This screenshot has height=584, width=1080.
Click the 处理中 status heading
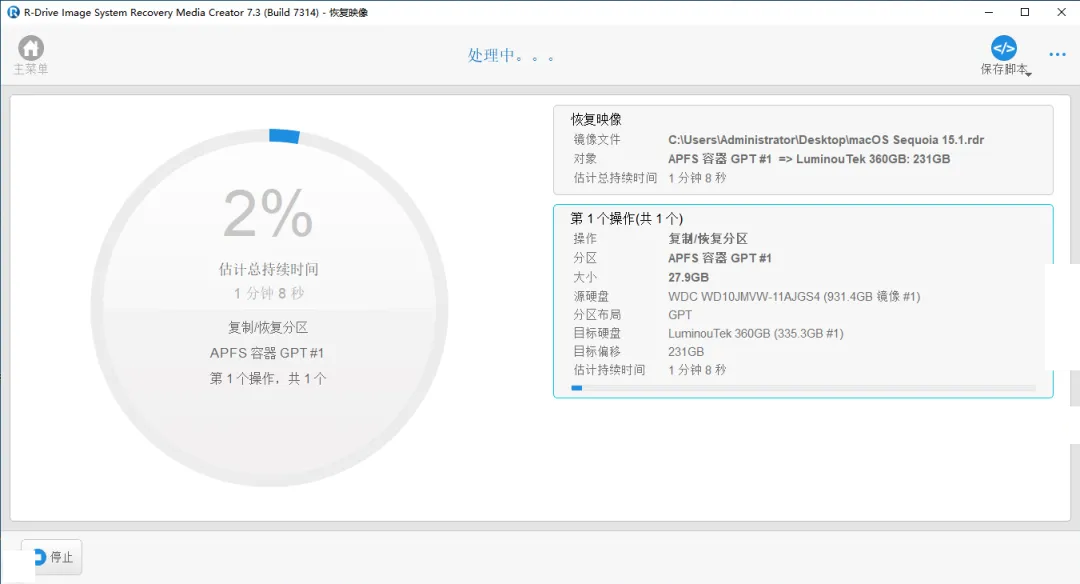coord(510,55)
